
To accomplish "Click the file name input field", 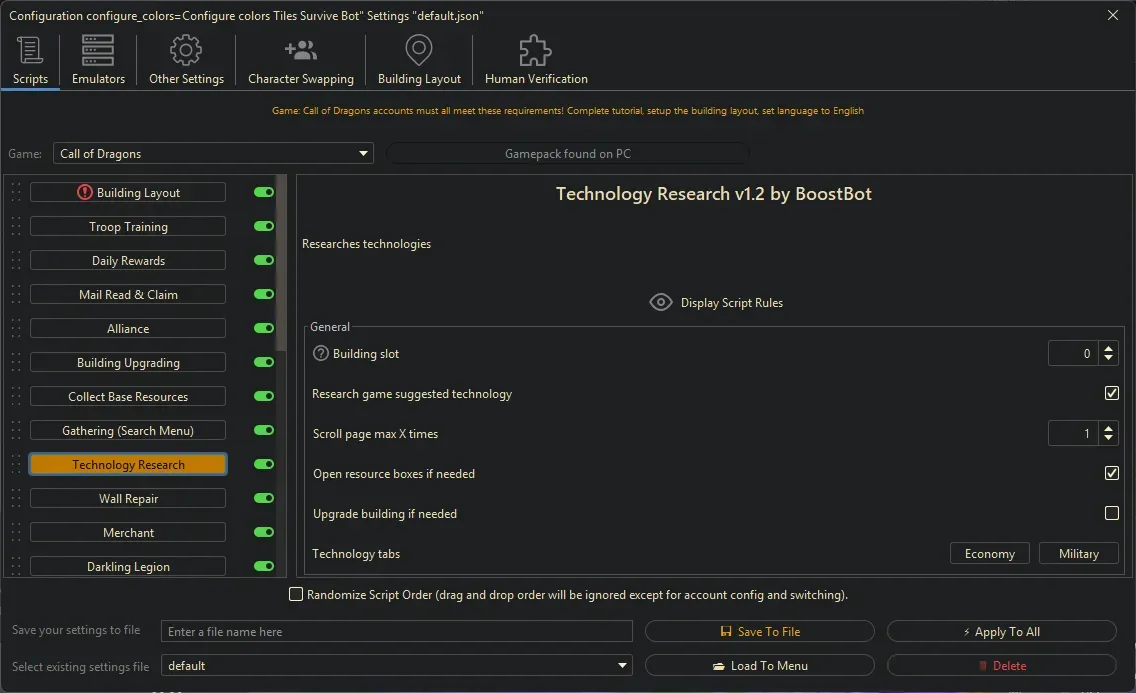I will pos(396,631).
